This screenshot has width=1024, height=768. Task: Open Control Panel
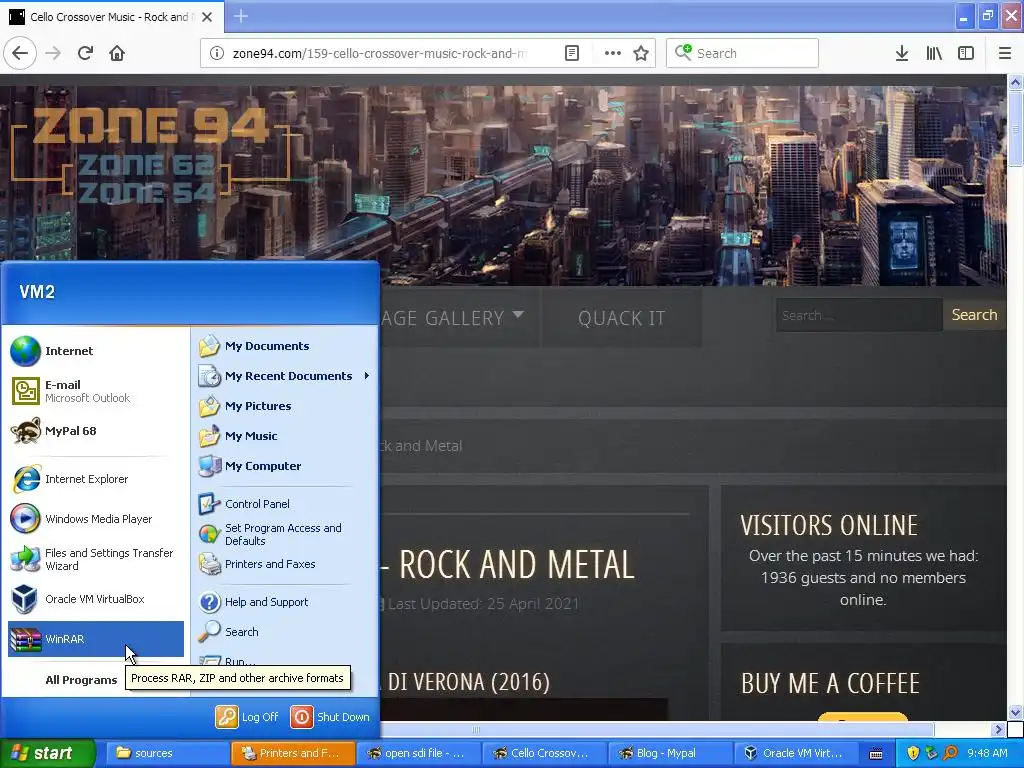285,504
